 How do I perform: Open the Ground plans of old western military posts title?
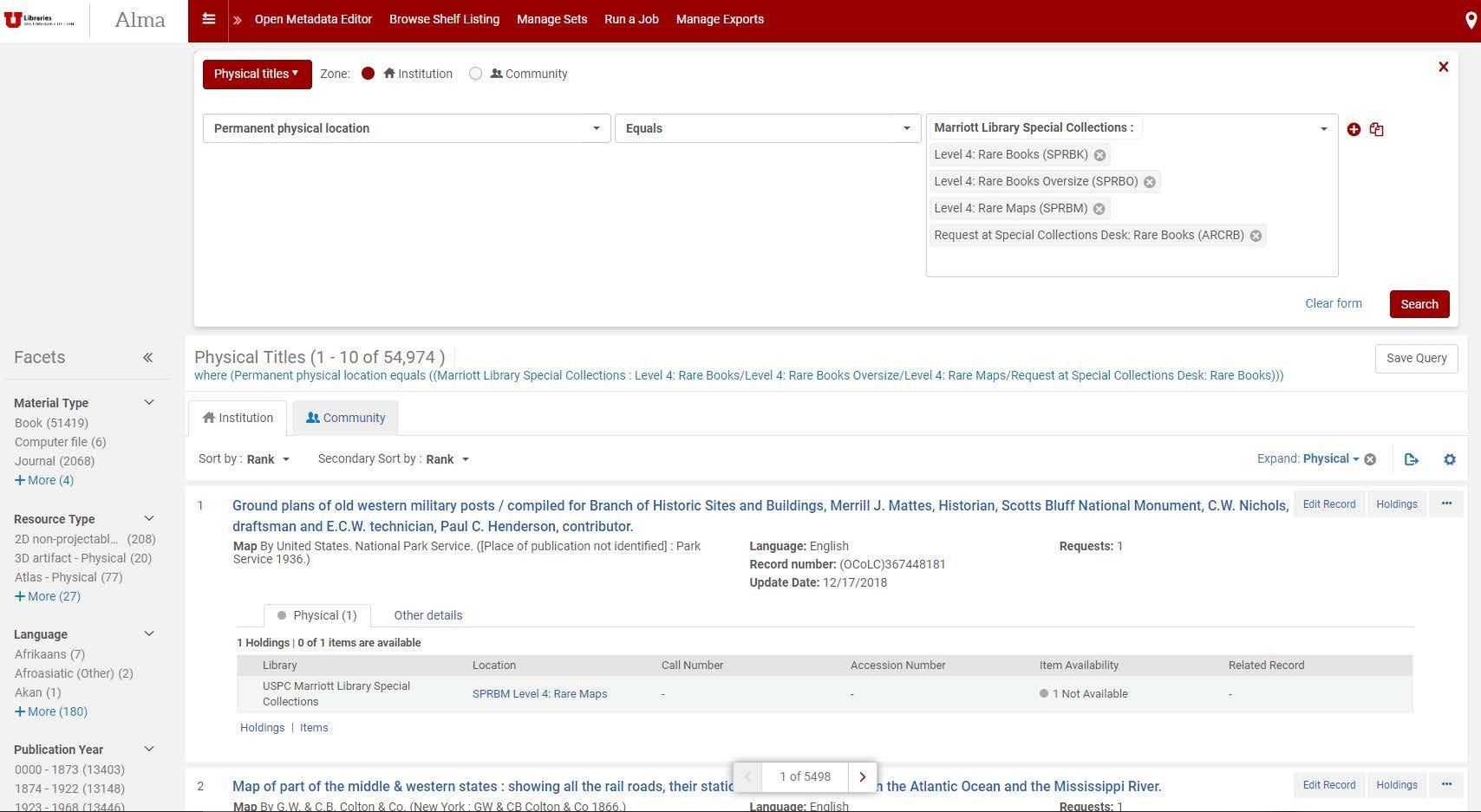point(760,516)
